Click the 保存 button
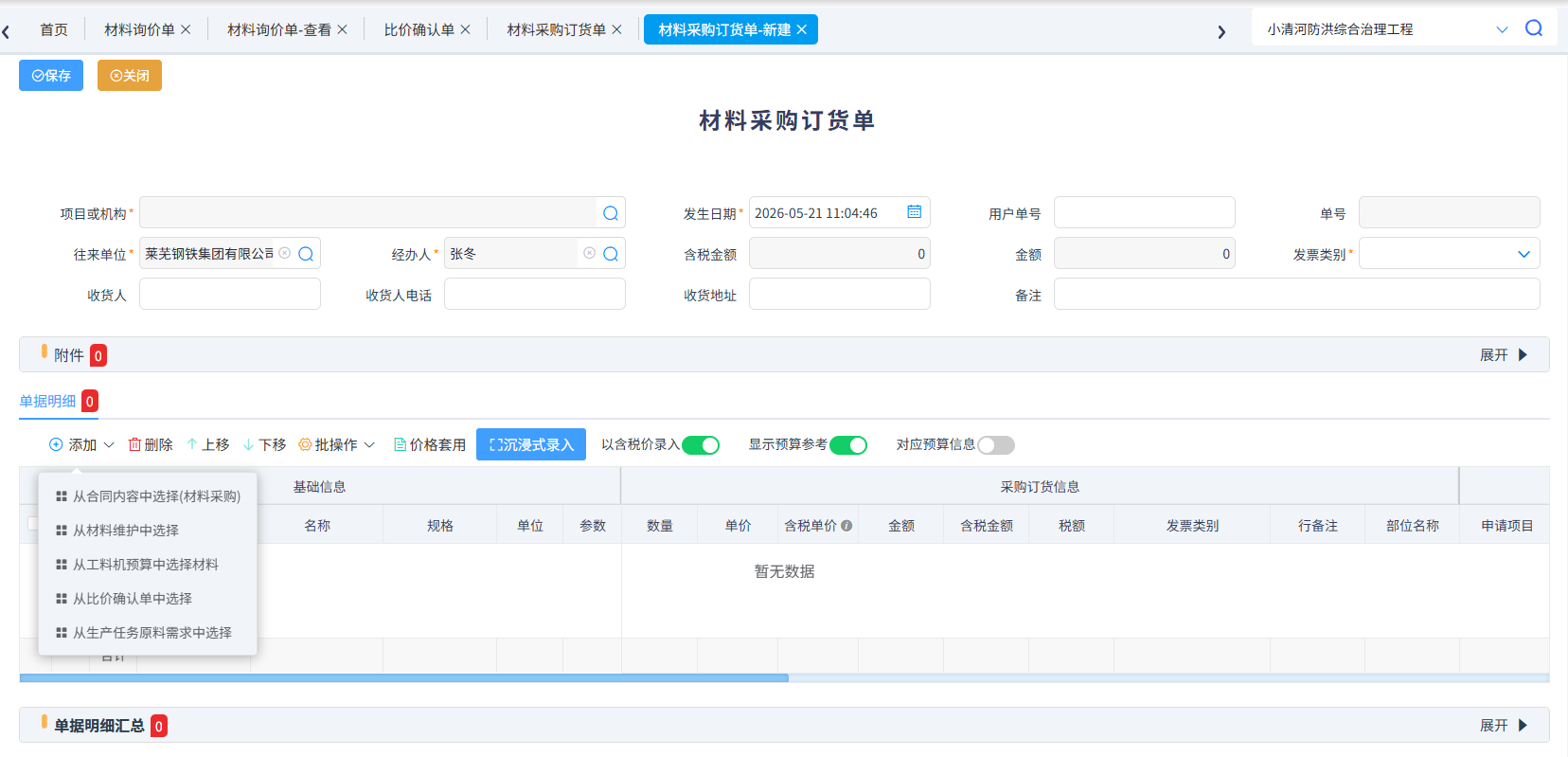Viewport: 1568px width, 757px height. 51,76
